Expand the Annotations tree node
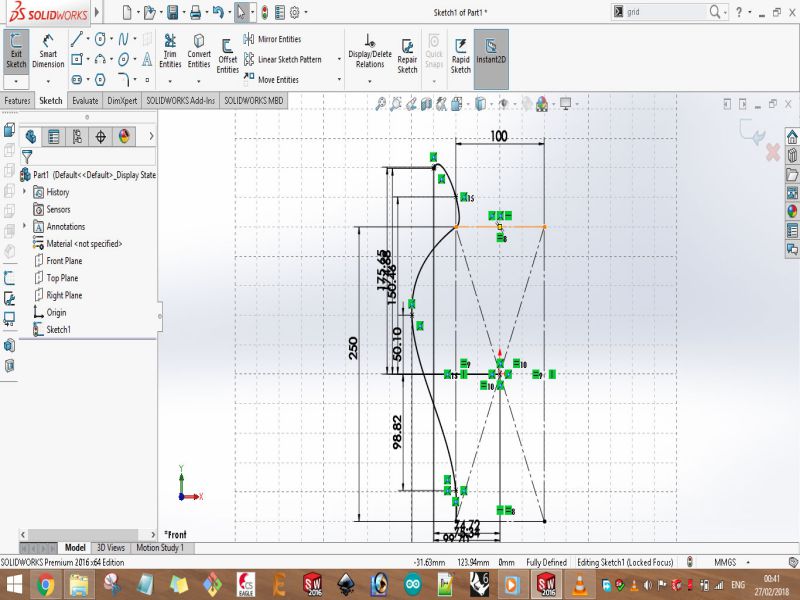Screen dimensions: 800x600 (24, 226)
